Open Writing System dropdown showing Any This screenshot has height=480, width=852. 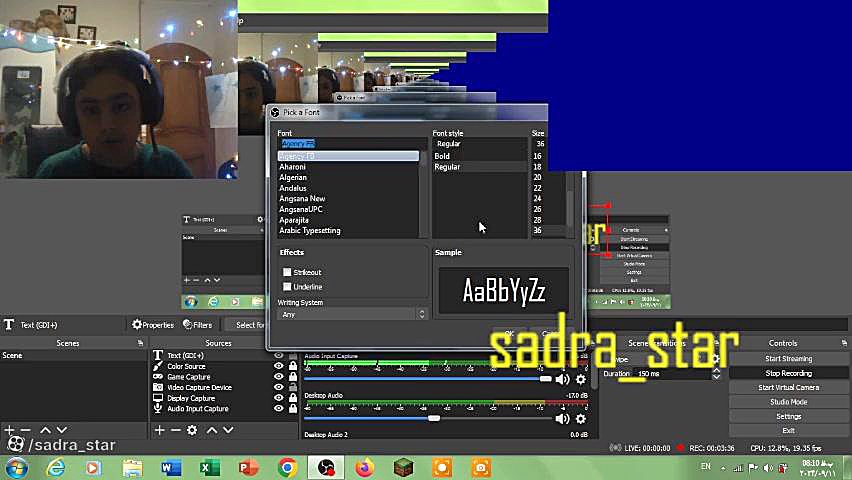coord(353,314)
